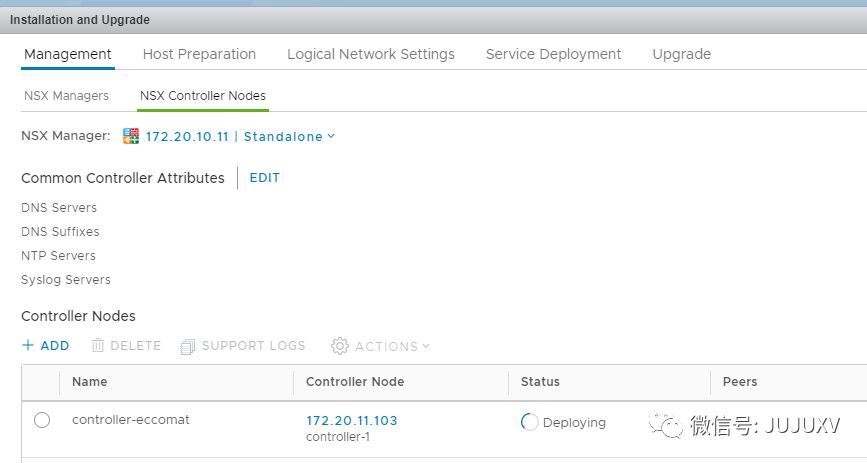Select the NSX Controller Nodes subtab
Image resolution: width=867 pixels, height=463 pixels.
pyautogui.click(x=203, y=96)
